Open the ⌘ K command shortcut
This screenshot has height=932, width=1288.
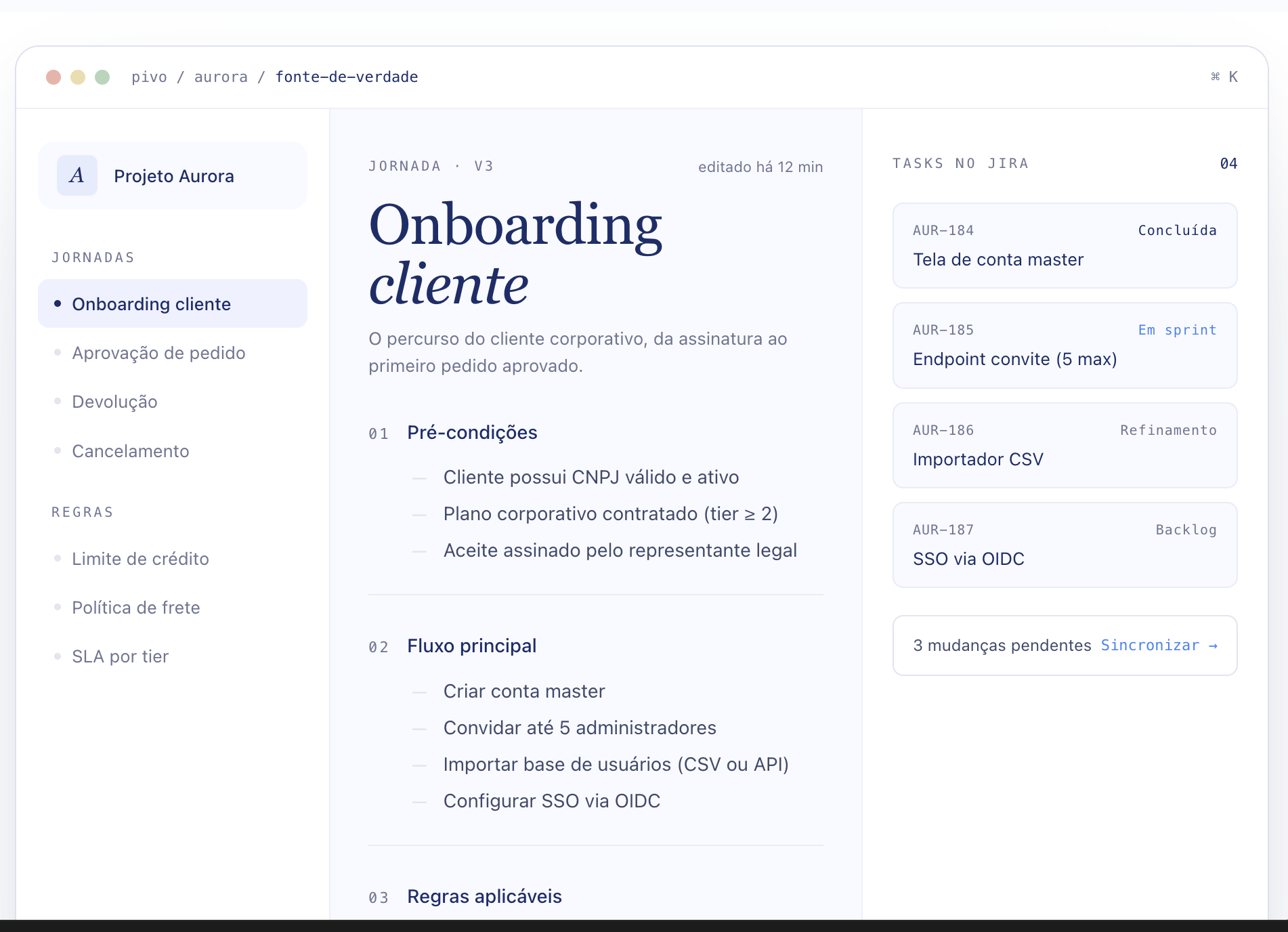1224,77
